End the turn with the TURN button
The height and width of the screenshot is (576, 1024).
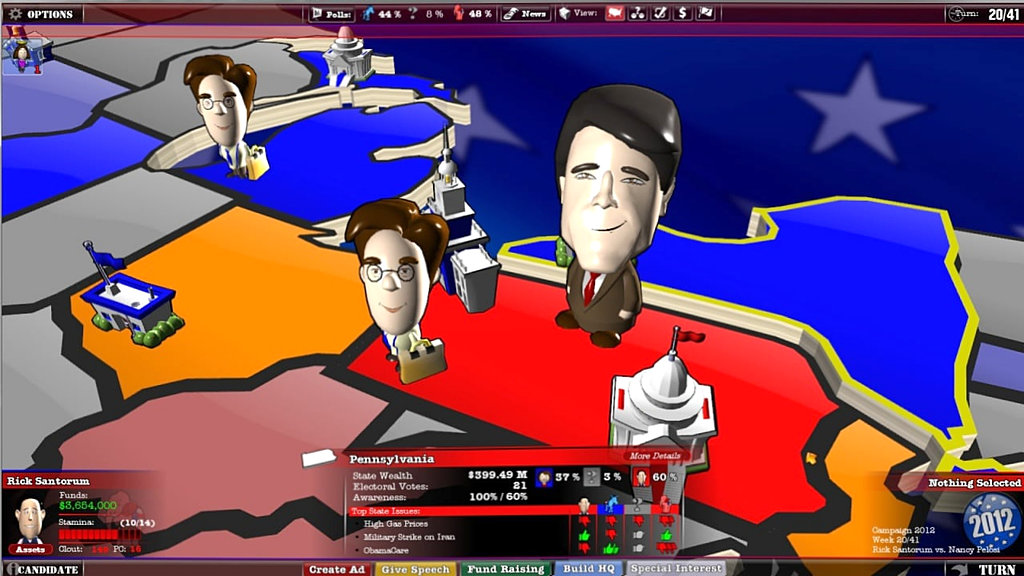point(986,569)
